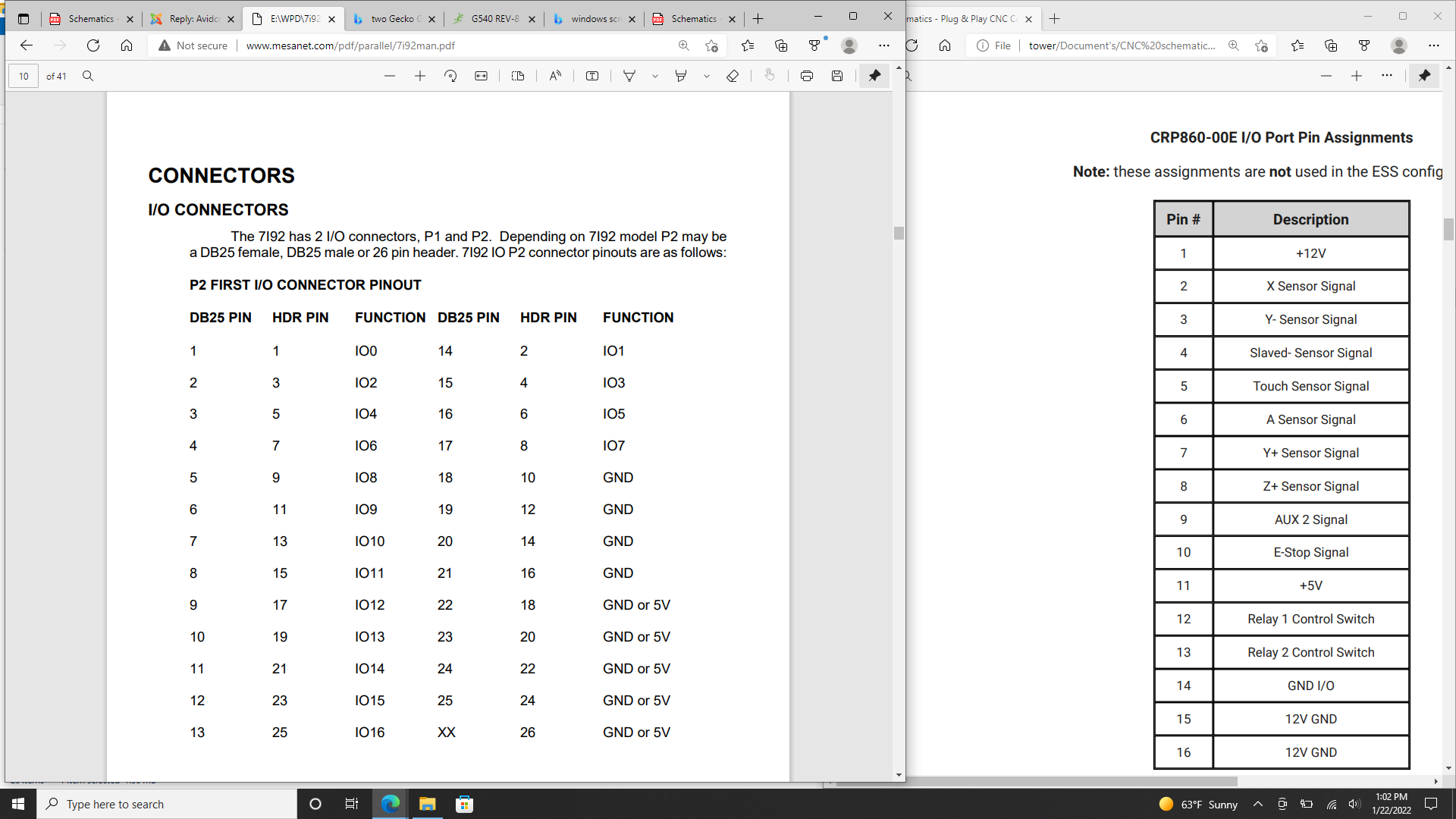The width and height of the screenshot is (1456, 819).
Task: Open home page in the Mesanet browser window
Action: pos(127,45)
